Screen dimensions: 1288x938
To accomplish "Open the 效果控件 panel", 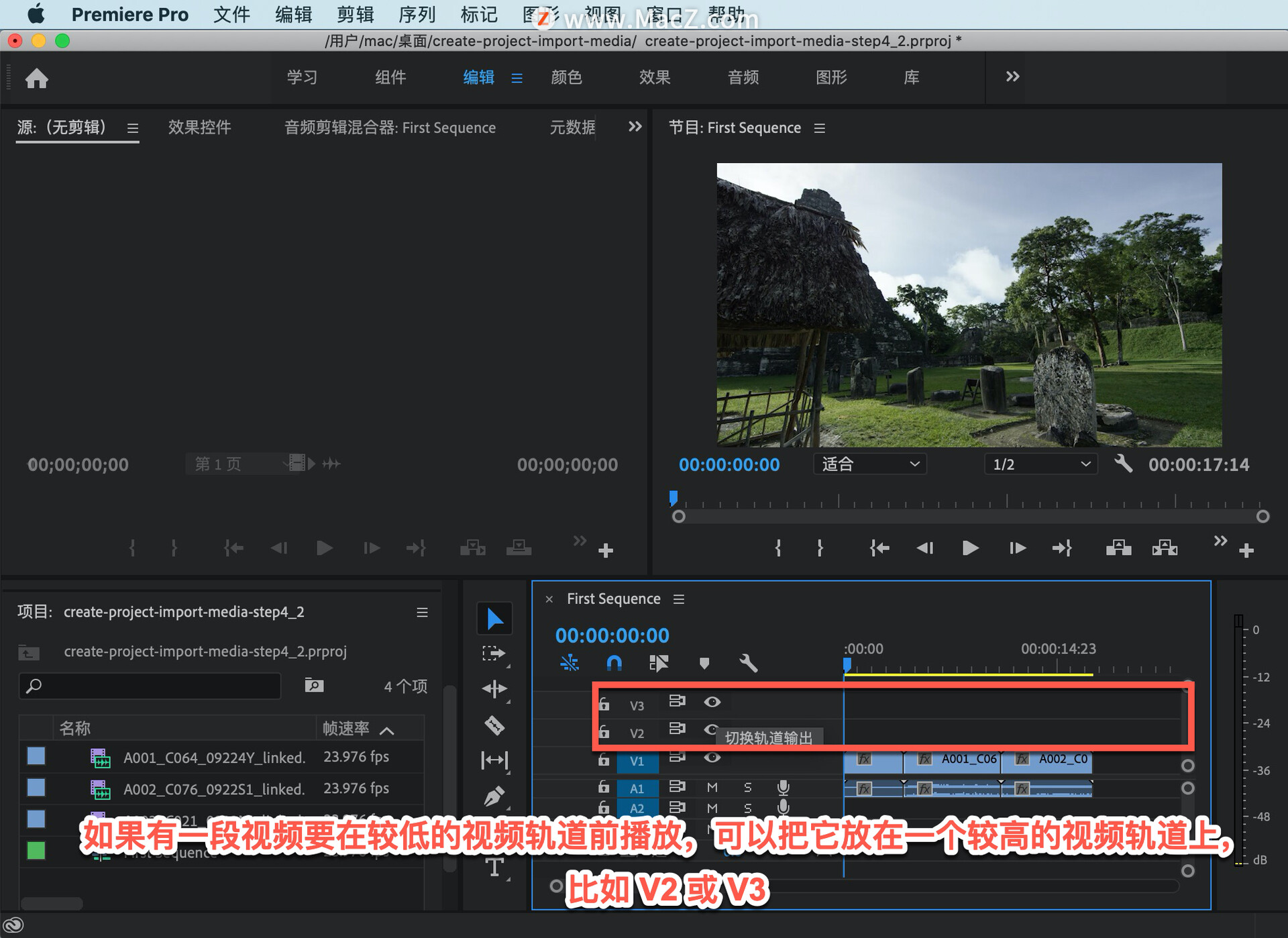I will coord(199,127).
